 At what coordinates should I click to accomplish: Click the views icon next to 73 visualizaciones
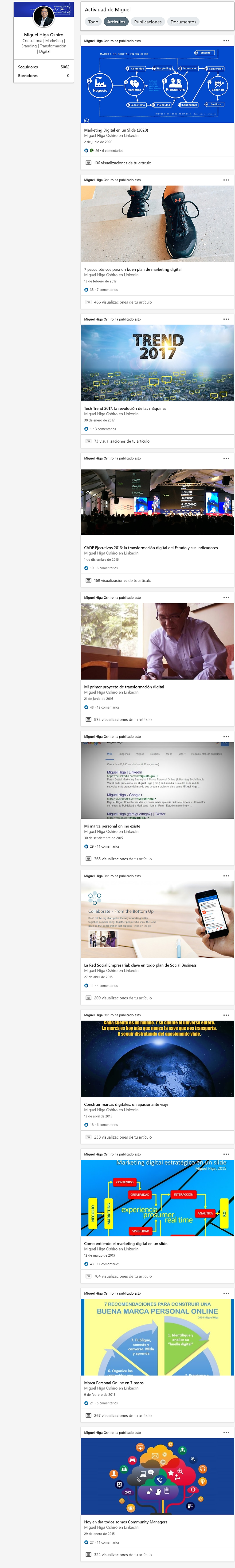(x=88, y=441)
